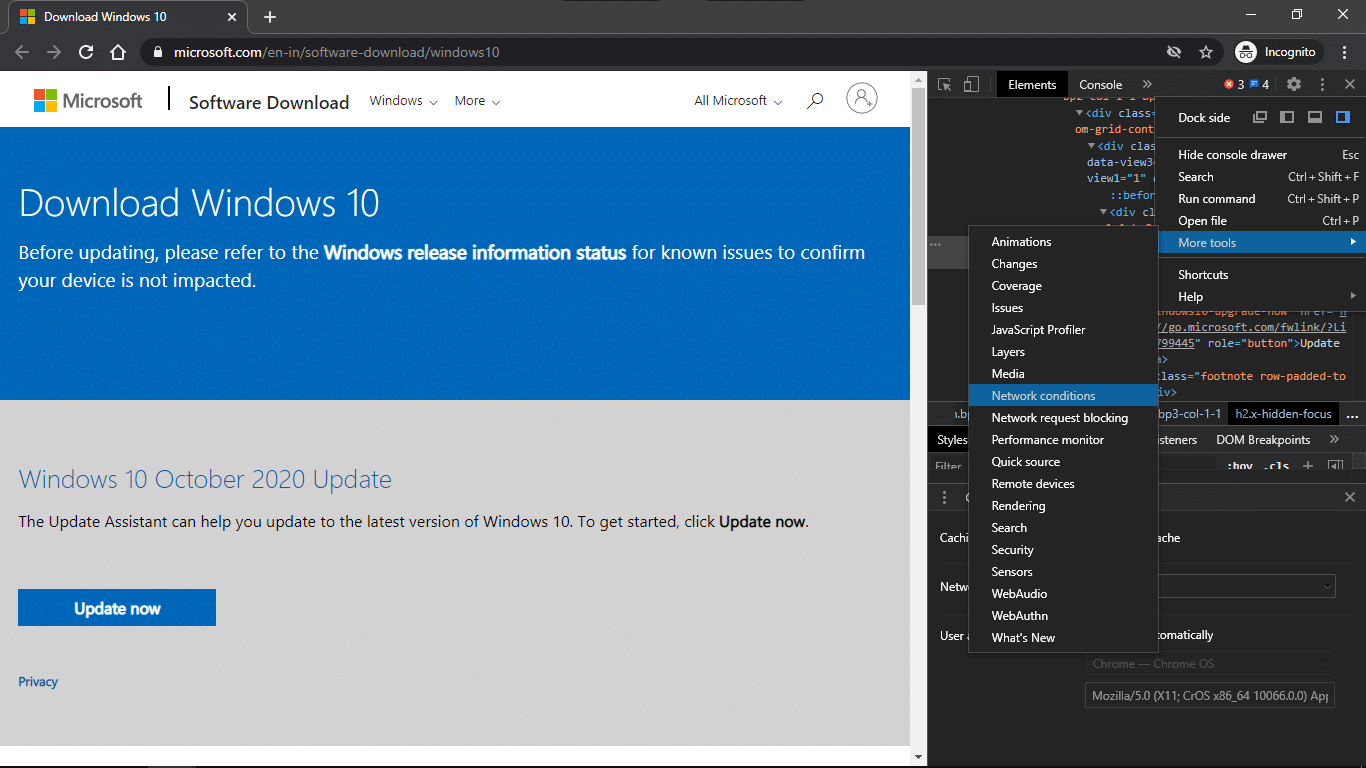Open Performance monitor tool

coord(1063,440)
